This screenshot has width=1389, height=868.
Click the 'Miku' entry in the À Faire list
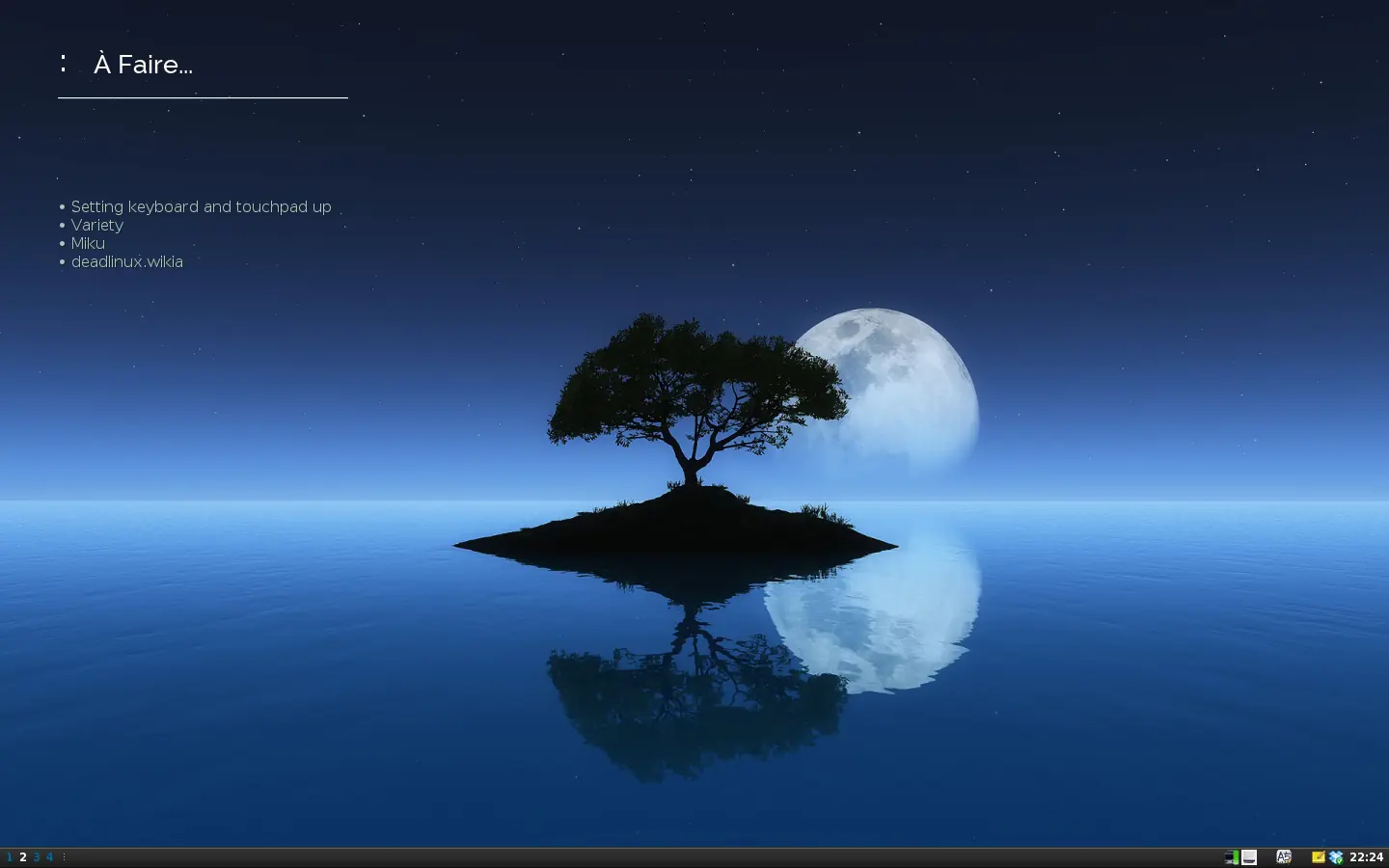pos(88,243)
